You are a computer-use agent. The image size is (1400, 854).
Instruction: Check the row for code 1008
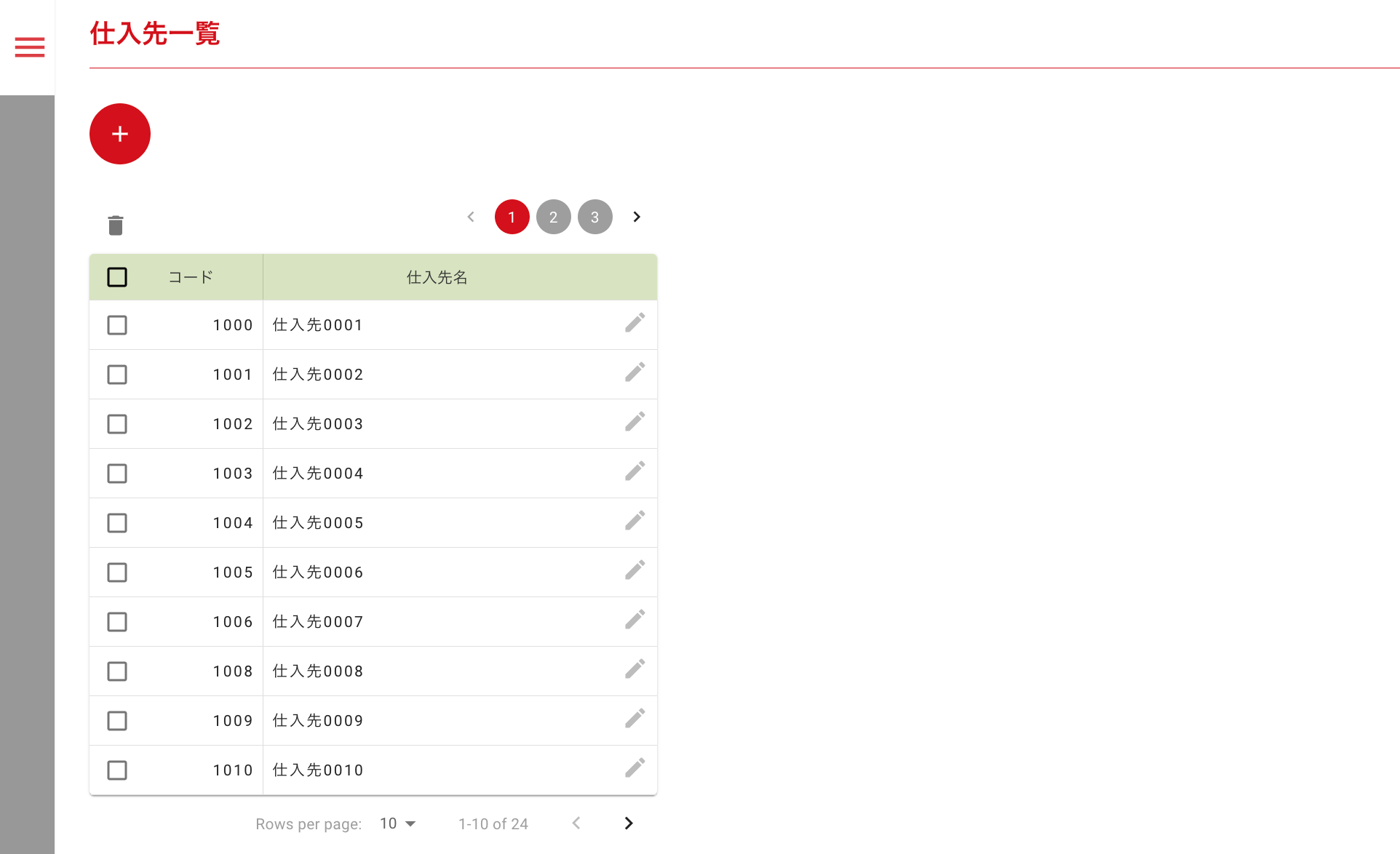[x=117, y=671]
